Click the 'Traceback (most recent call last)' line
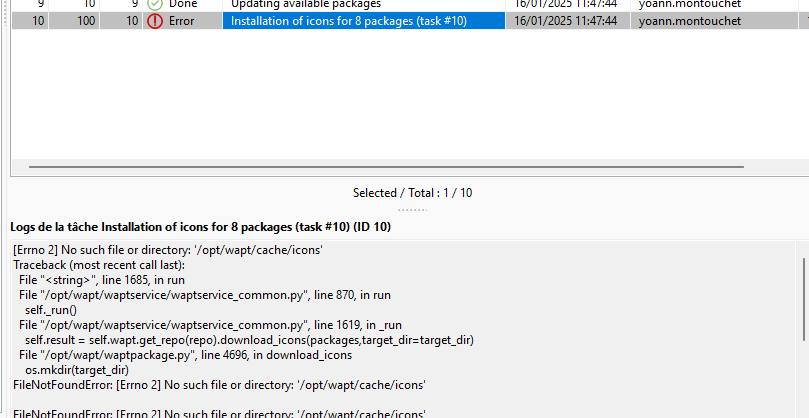Image resolution: width=809 pixels, height=418 pixels. click(x=99, y=265)
